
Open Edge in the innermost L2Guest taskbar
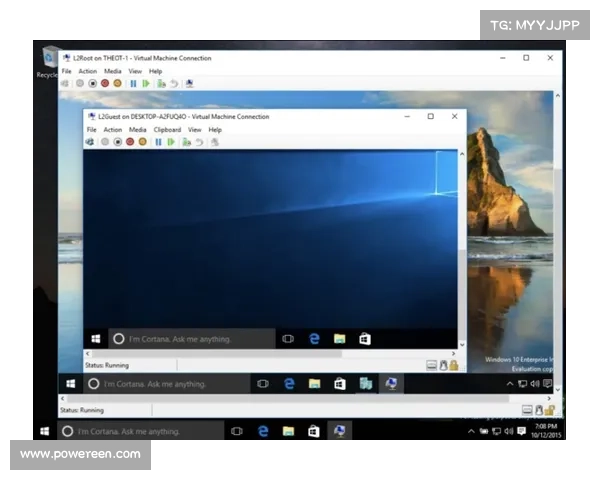point(314,339)
